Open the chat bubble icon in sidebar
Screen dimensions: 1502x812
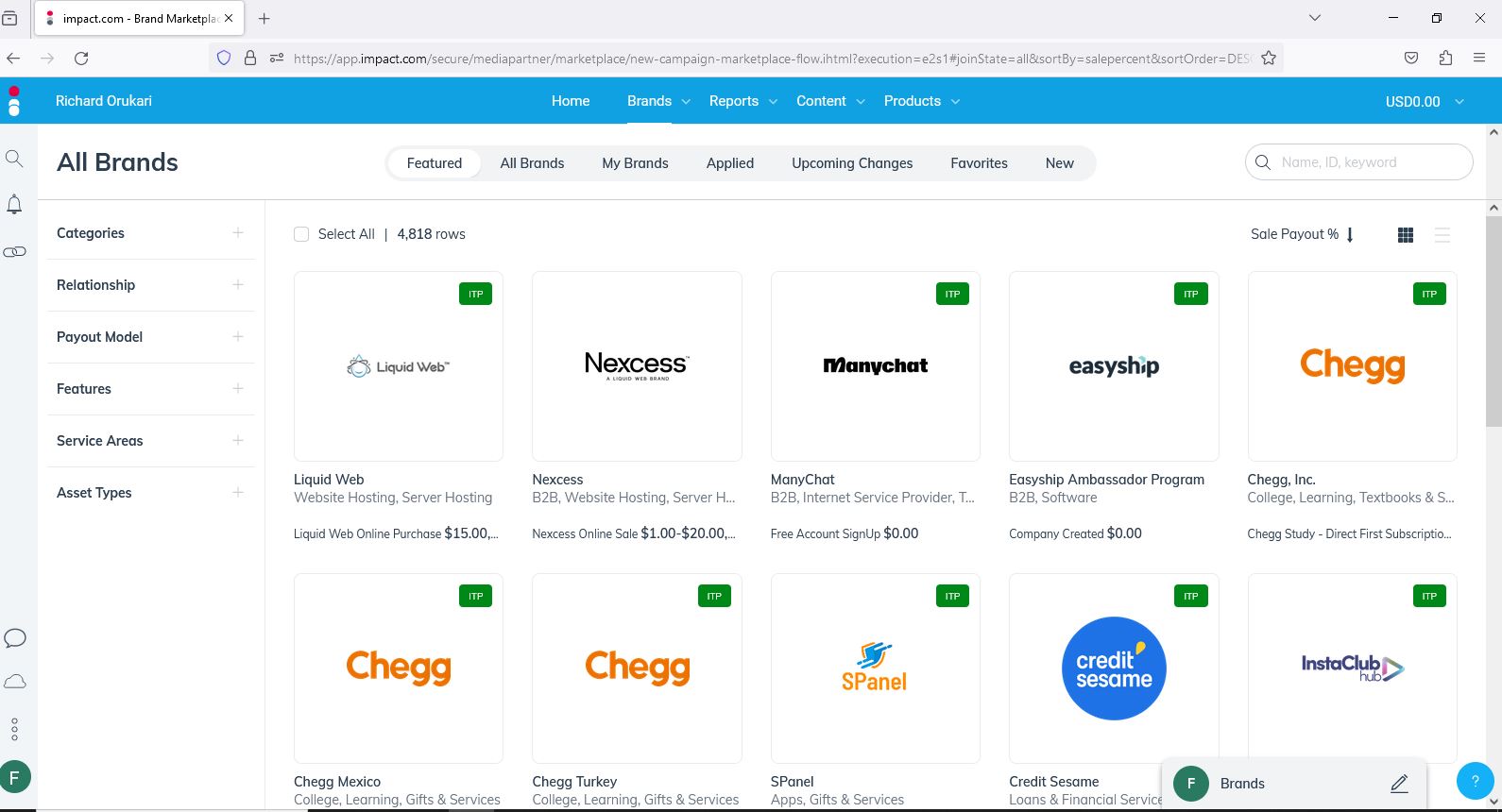click(x=14, y=638)
